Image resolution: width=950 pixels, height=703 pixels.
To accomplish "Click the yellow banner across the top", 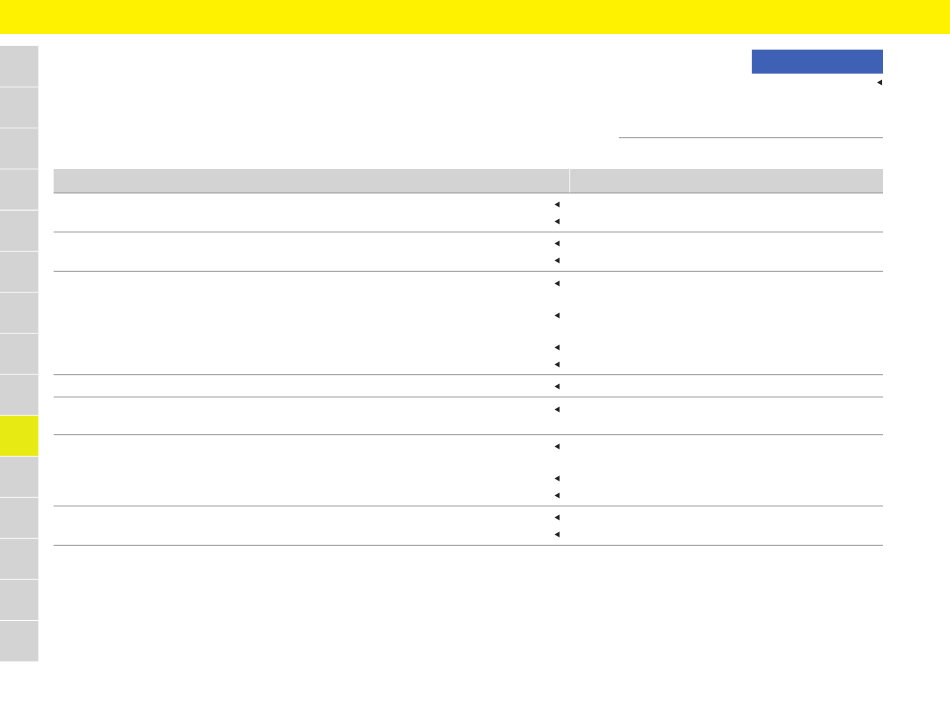I will coord(475,17).
